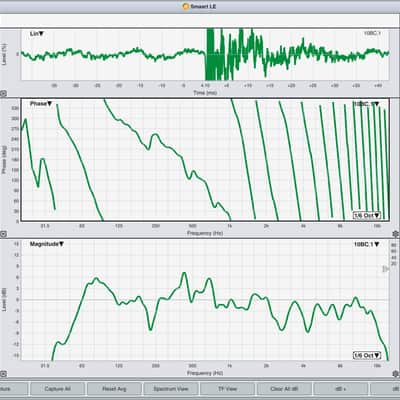400x400 pixels.
Task: Click the phase pane collapse icon
Action: (3, 234)
